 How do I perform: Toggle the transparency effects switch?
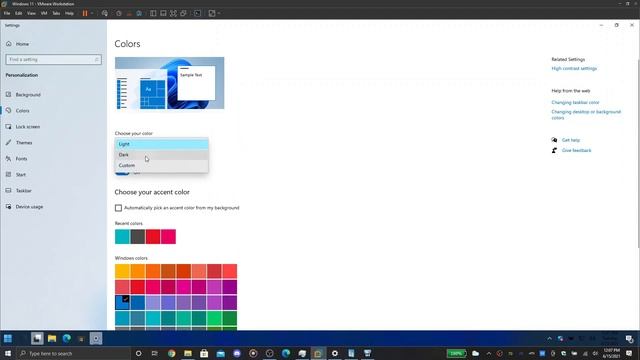[x=122, y=173]
